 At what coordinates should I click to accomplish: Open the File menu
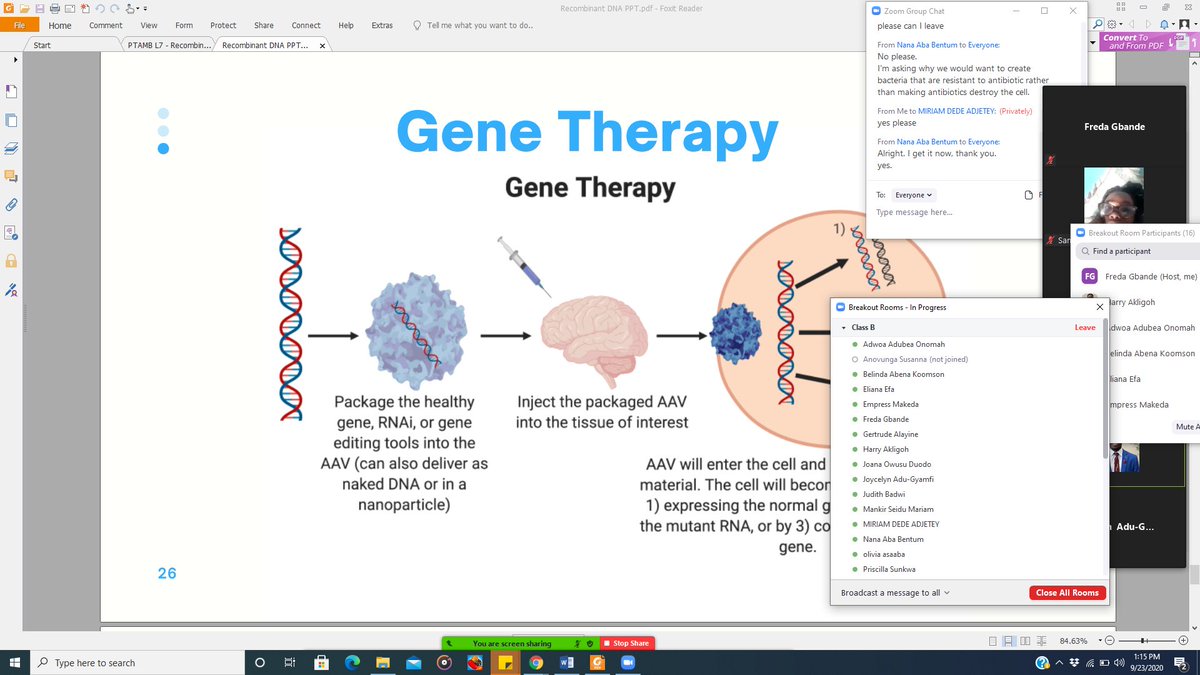coord(19,25)
